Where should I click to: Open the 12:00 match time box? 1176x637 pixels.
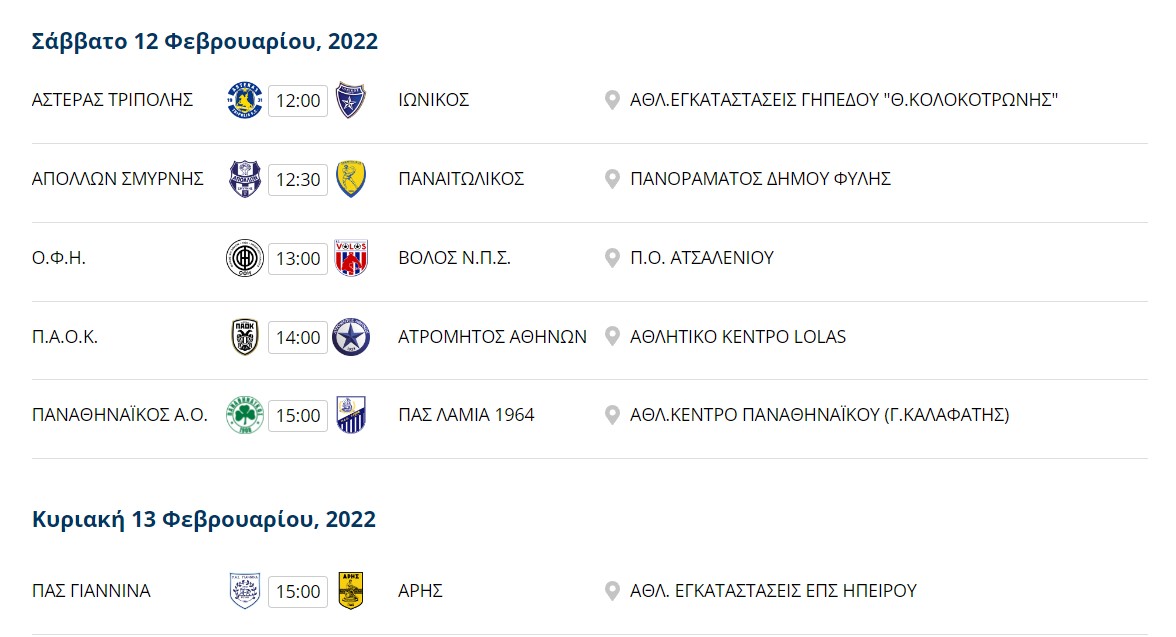pyautogui.click(x=298, y=101)
